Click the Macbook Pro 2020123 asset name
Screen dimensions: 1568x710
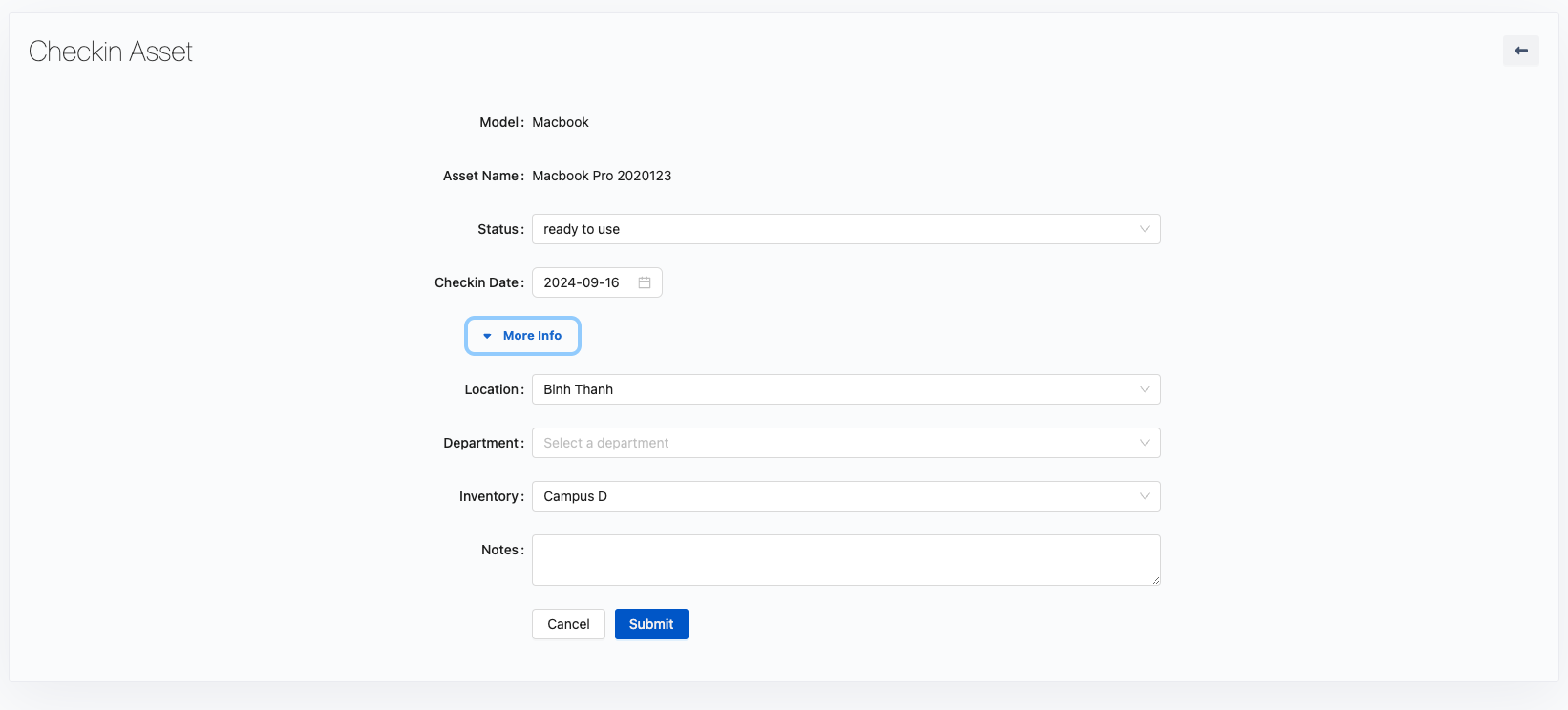tap(602, 176)
